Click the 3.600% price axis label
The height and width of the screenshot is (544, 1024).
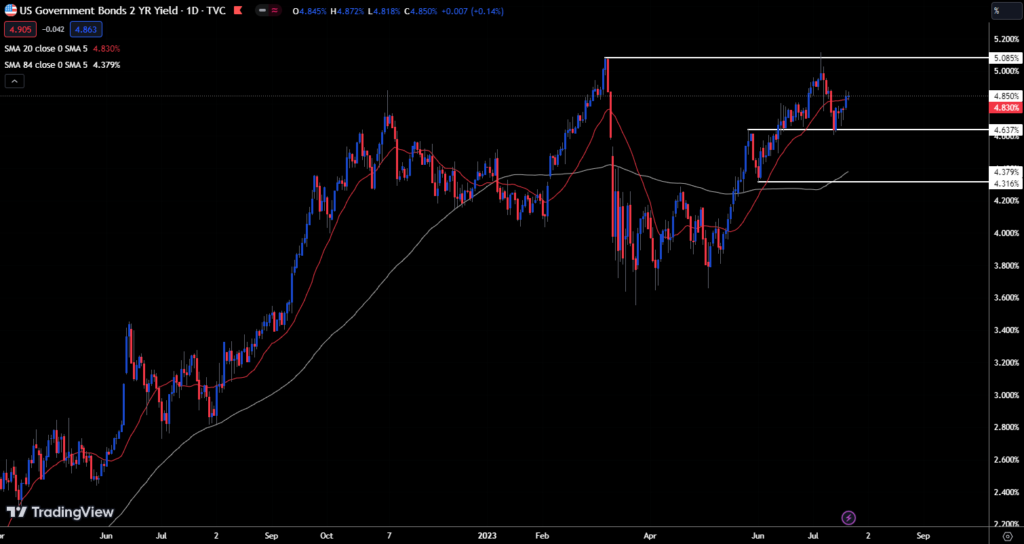pyautogui.click(x=1006, y=298)
